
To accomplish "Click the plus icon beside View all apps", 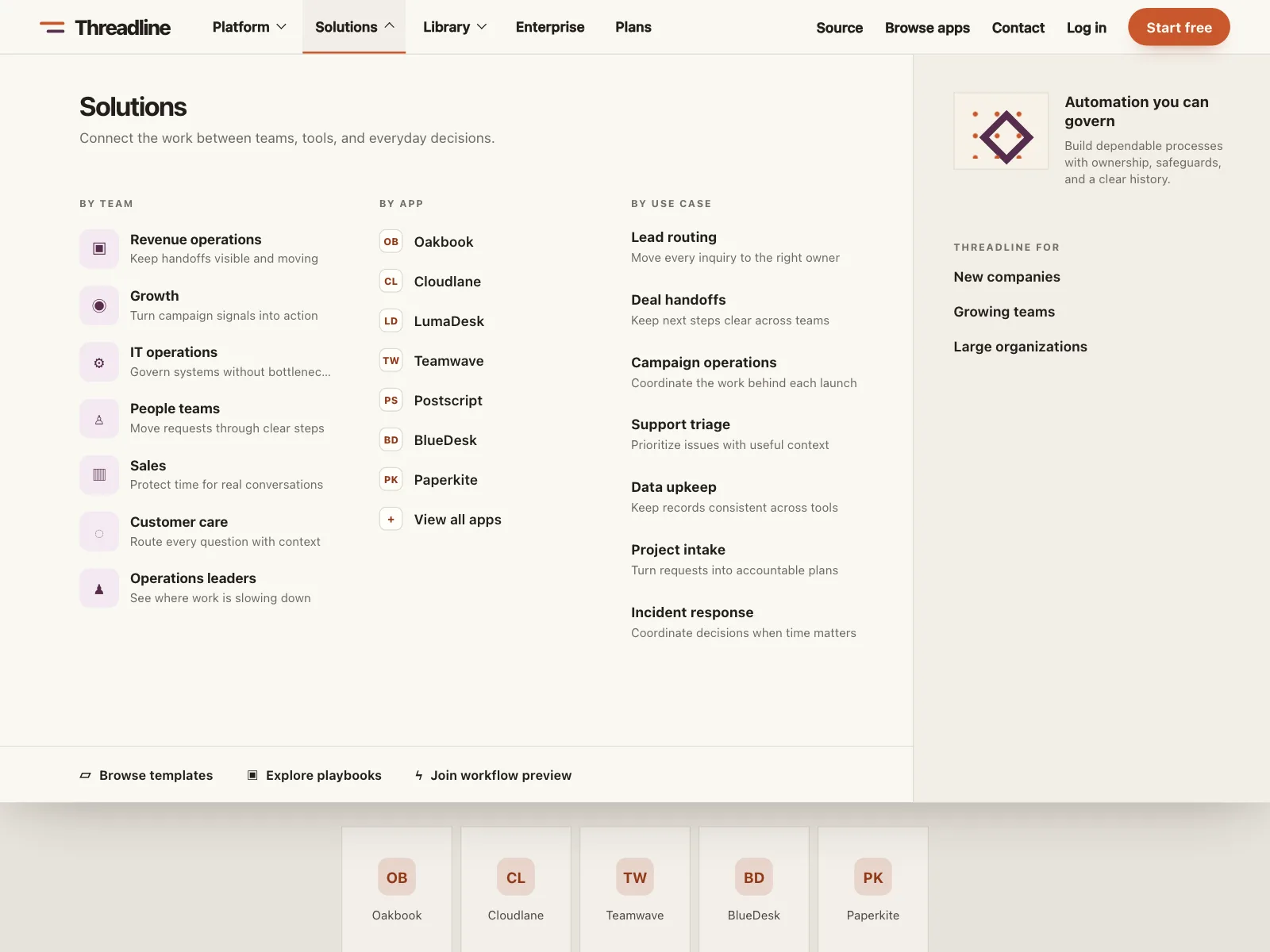I will pos(391,519).
